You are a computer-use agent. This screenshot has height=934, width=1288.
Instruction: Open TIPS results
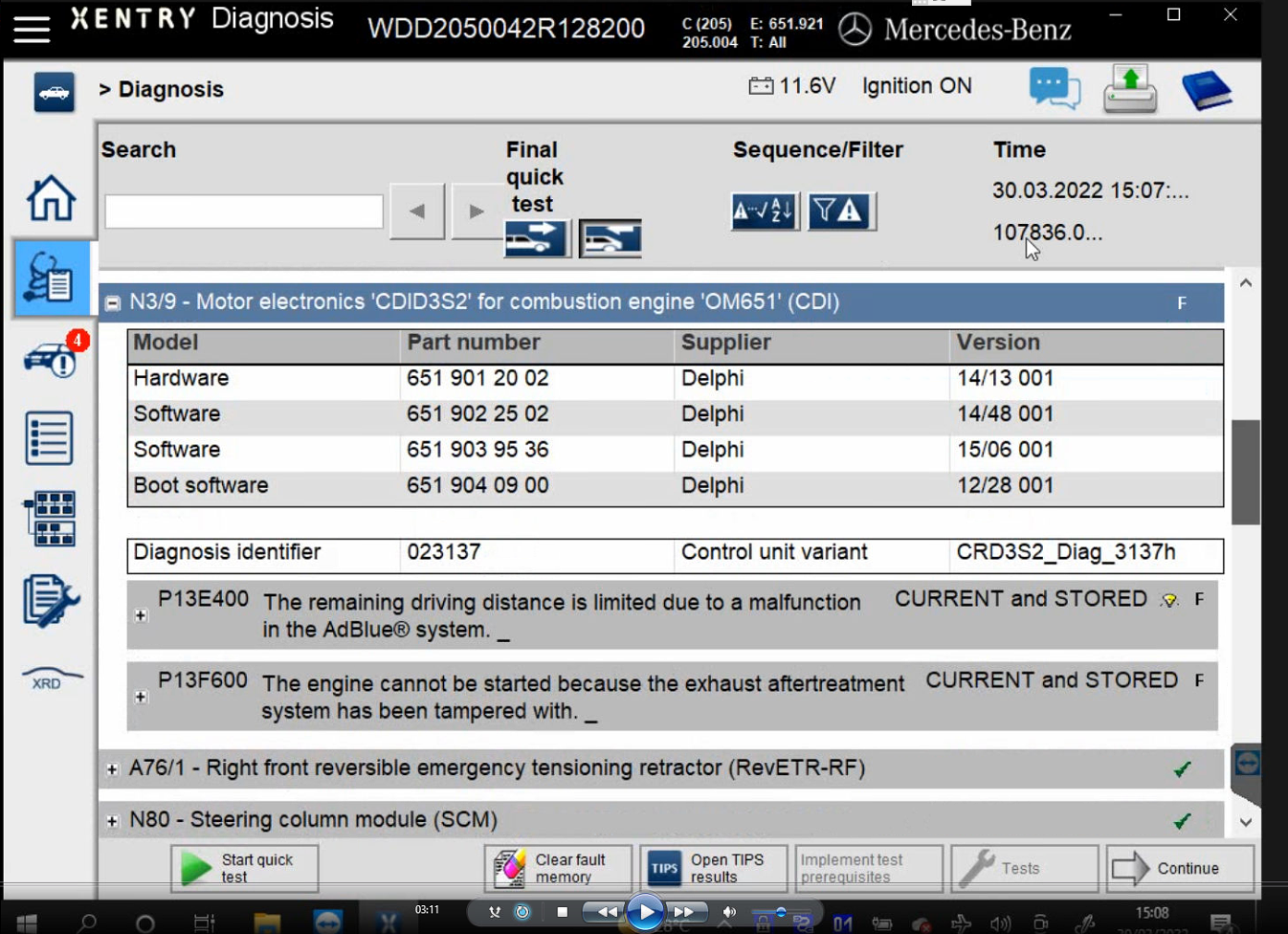pyautogui.click(x=713, y=868)
